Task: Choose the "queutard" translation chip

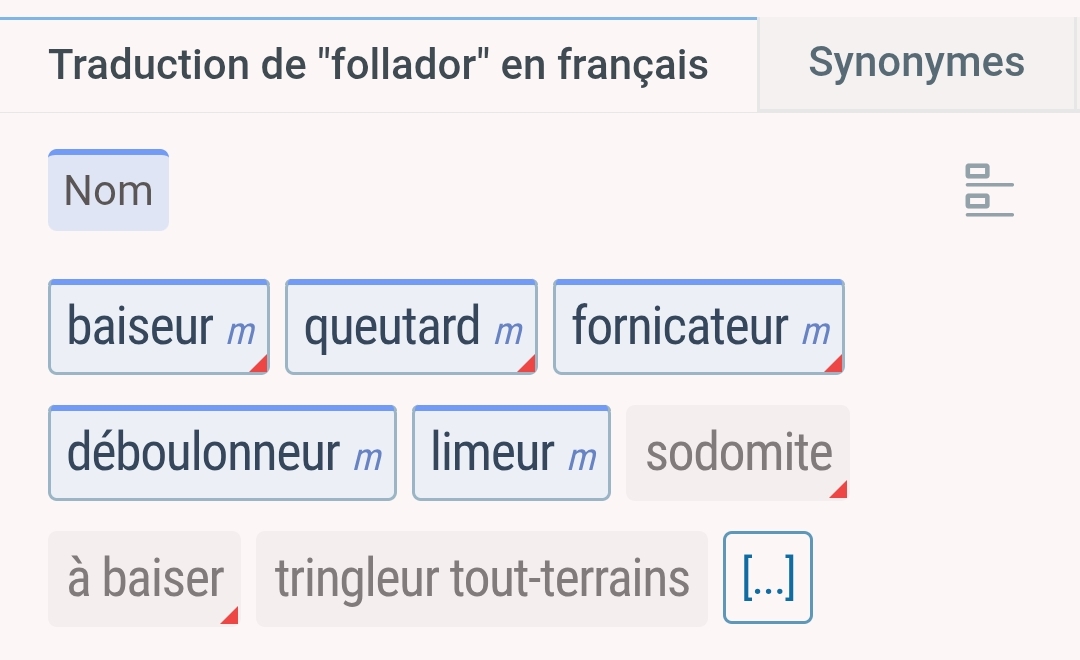Action: [x=392, y=328]
